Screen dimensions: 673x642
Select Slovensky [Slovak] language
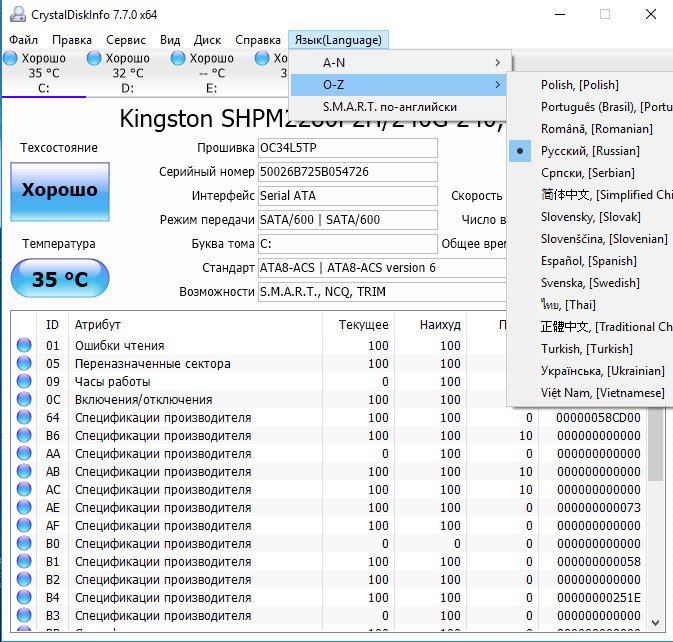[591, 217]
